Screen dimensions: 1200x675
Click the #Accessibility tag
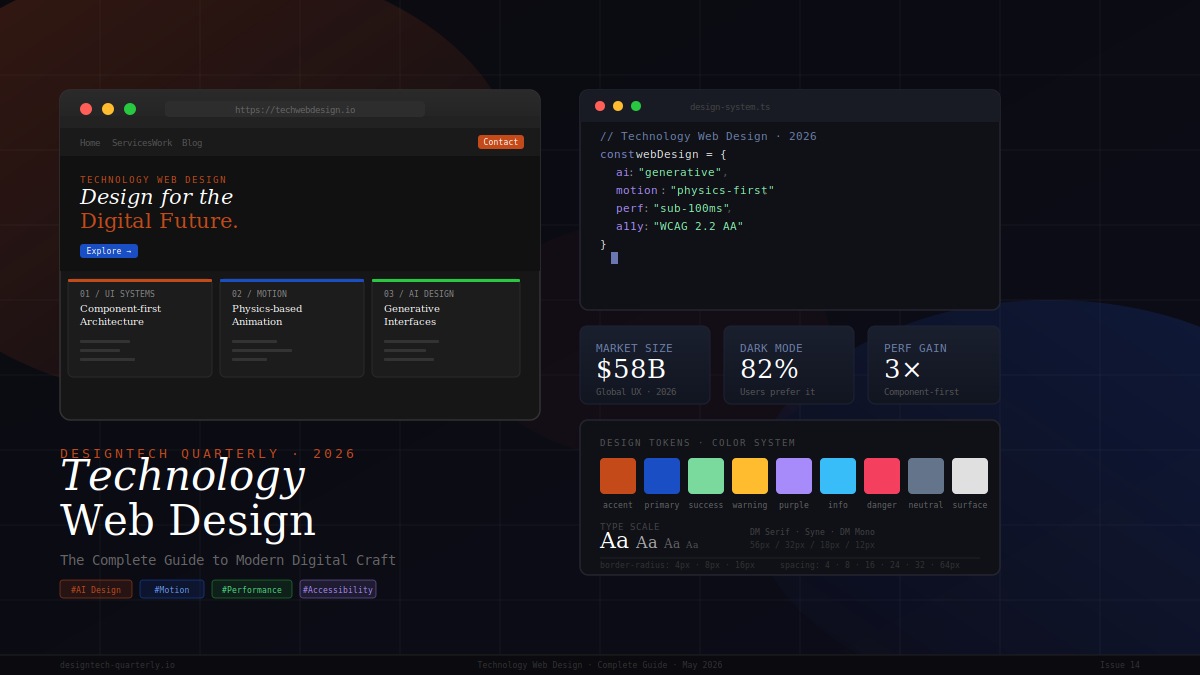coord(338,589)
